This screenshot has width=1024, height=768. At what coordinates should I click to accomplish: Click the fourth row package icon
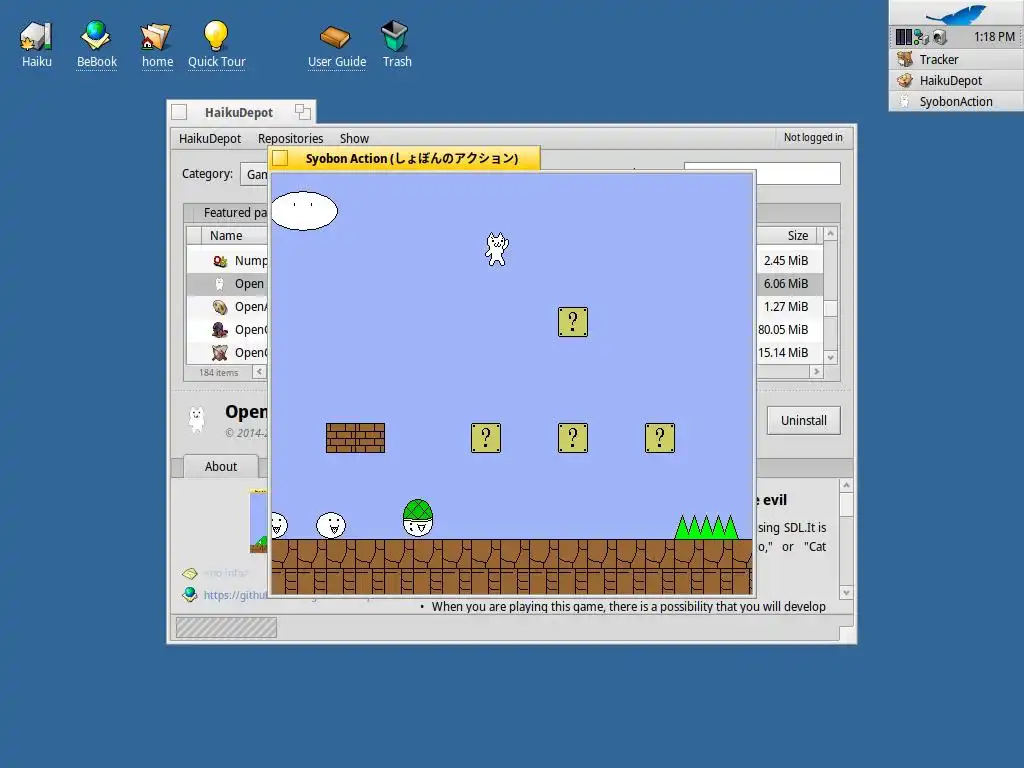point(220,330)
